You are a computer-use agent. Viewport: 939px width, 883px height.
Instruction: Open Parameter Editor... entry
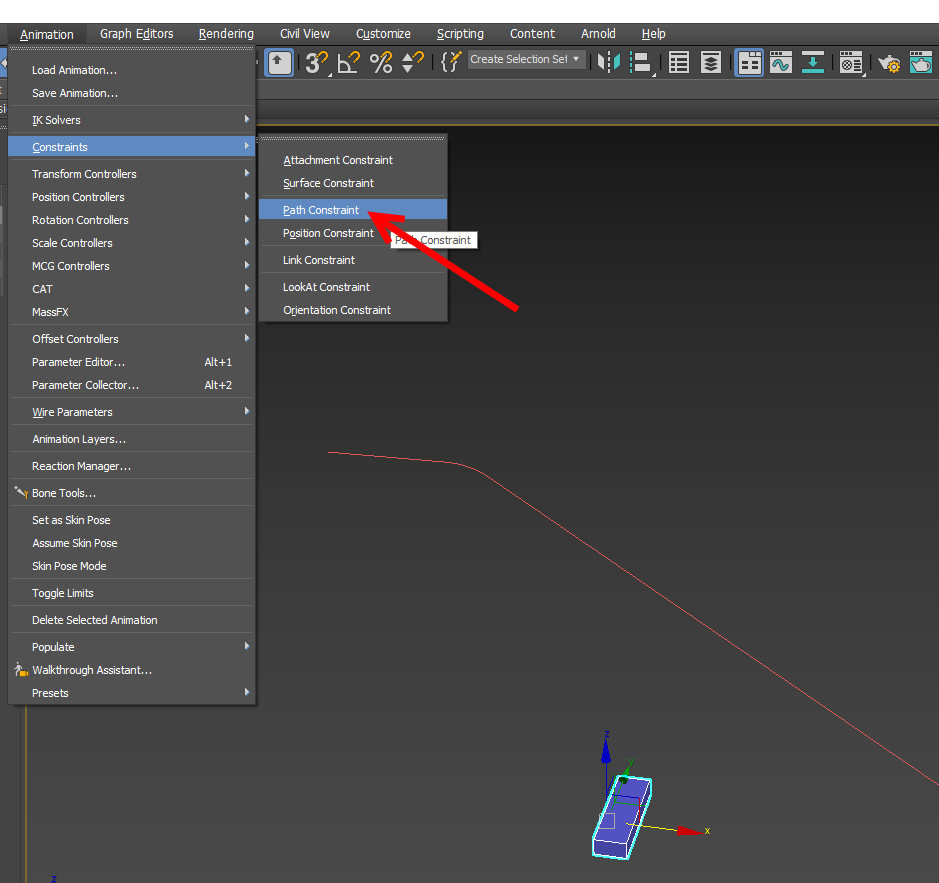coord(132,362)
